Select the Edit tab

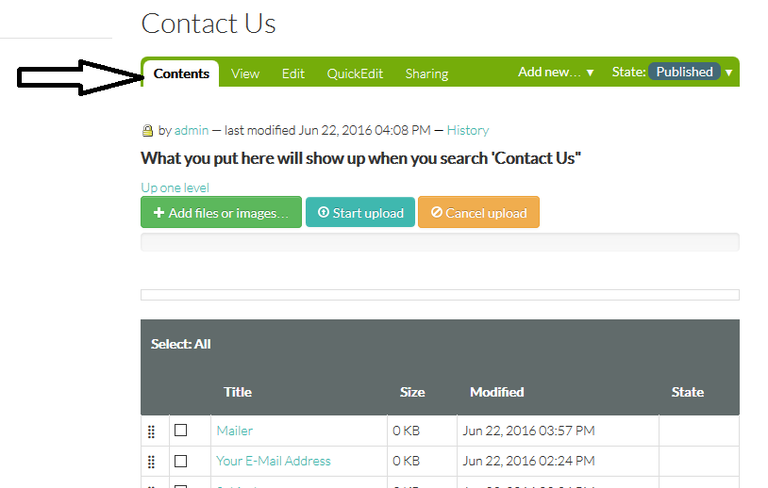[x=293, y=74]
